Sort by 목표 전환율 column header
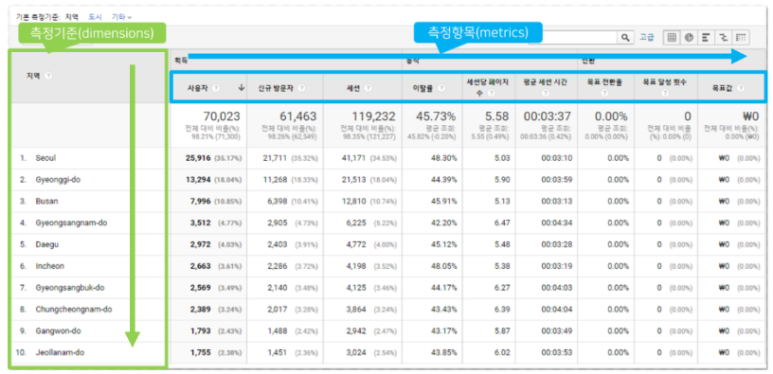Image resolution: width=773 pixels, height=374 pixels. pyautogui.click(x=604, y=82)
